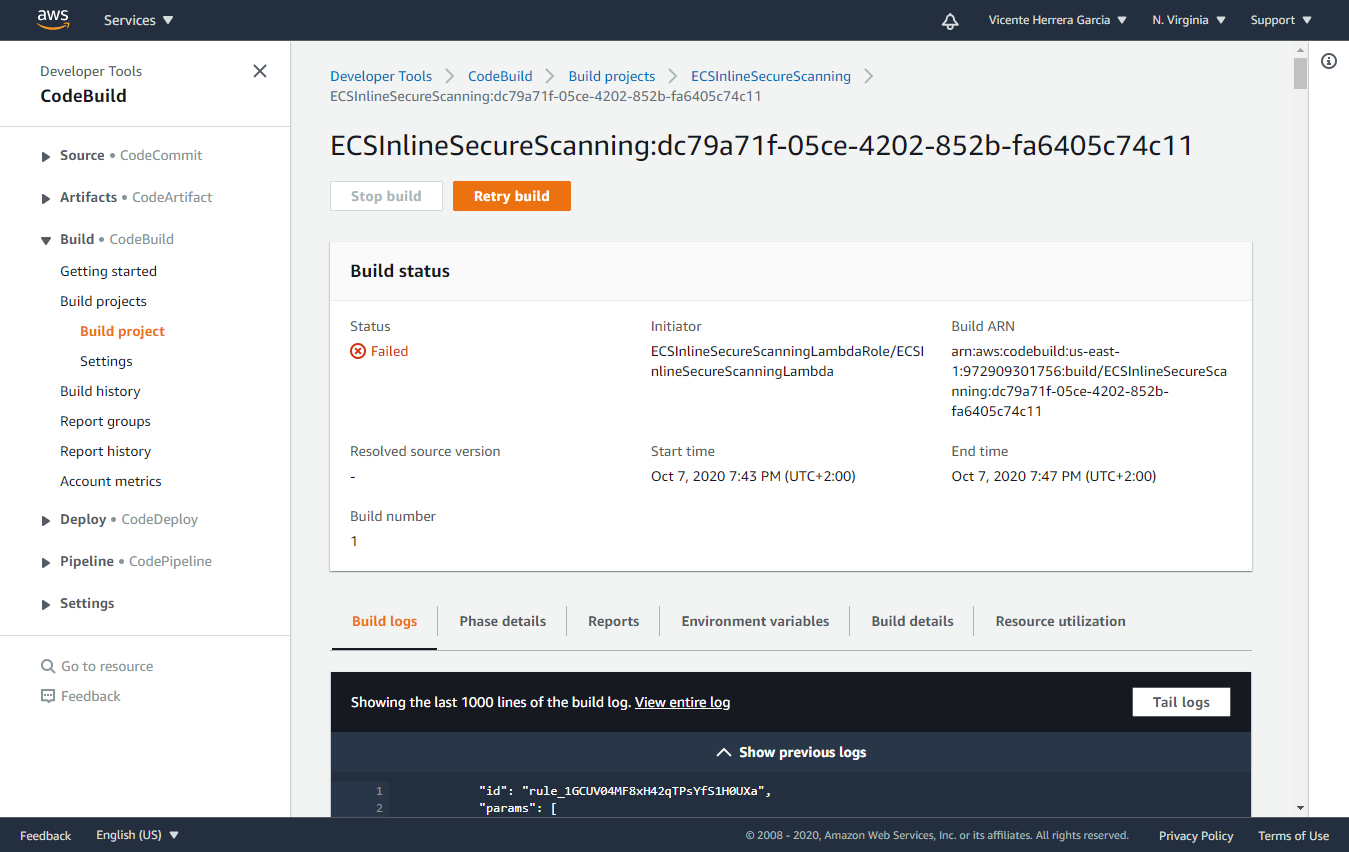
Task: Open the N. Virginia region selector
Action: (1188, 20)
